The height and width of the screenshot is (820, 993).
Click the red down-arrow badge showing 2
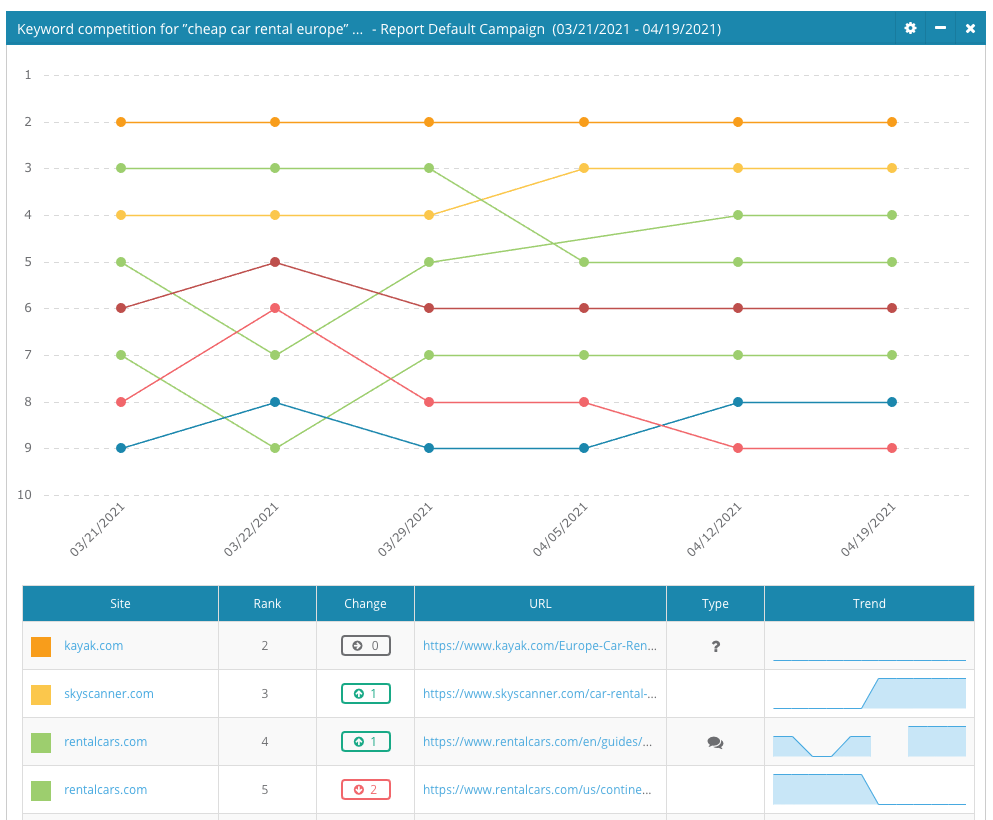point(365,789)
